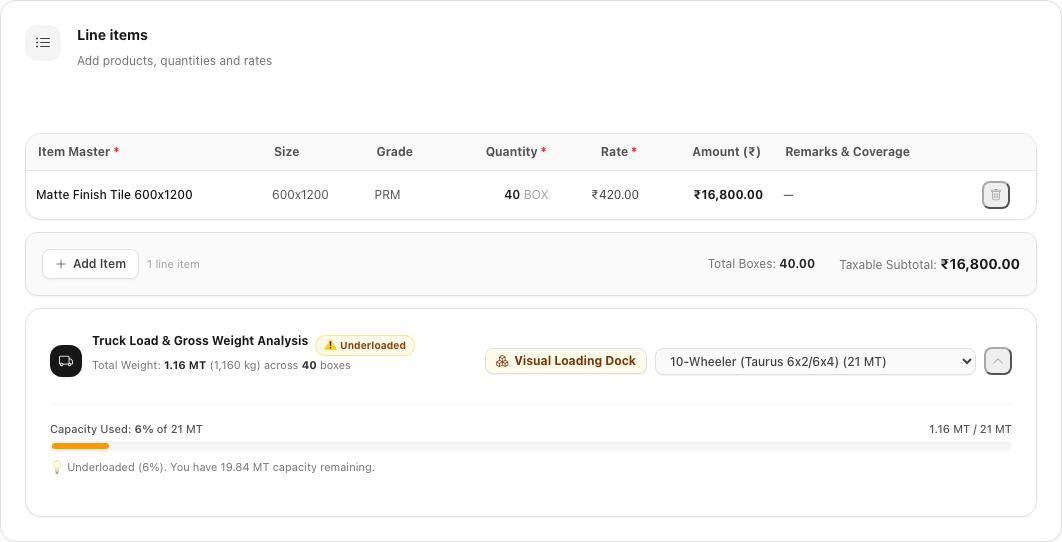The image size is (1062, 542).
Task: Click the Total Weight 1.16 MT text
Action: click(149, 365)
